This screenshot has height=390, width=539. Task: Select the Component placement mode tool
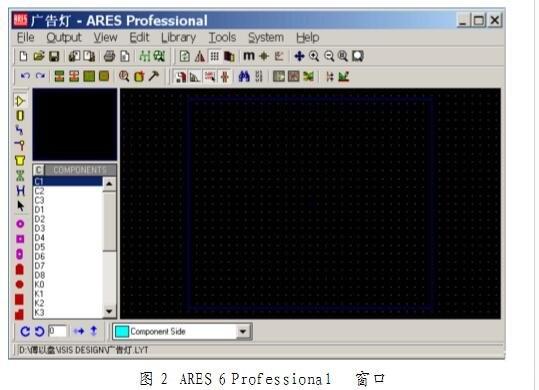coord(20,101)
